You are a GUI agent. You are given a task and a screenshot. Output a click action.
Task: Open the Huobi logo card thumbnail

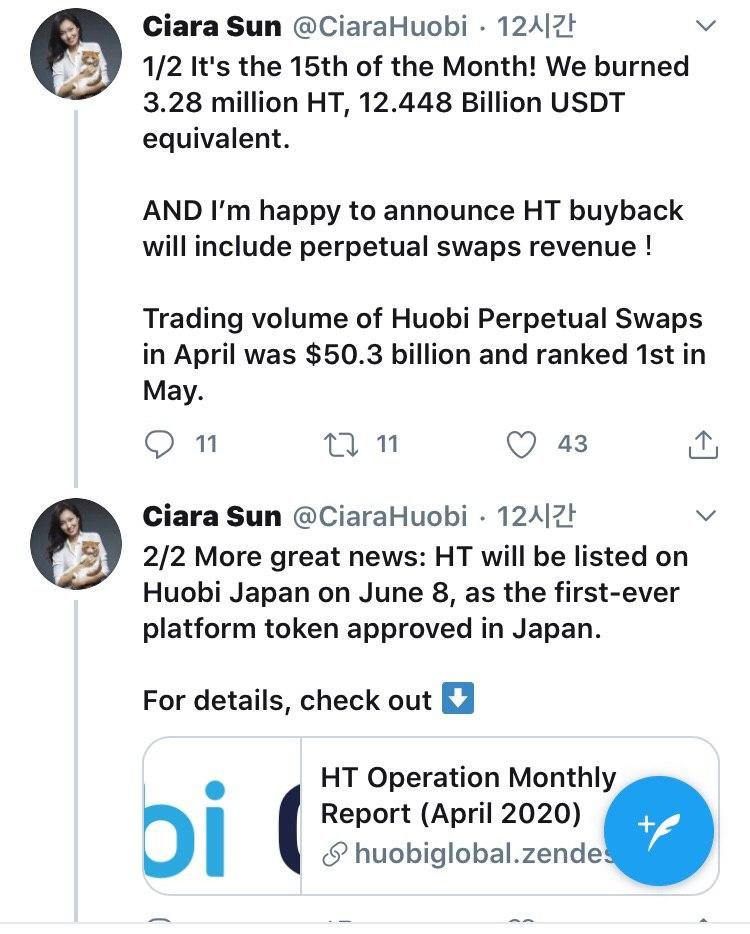222,816
